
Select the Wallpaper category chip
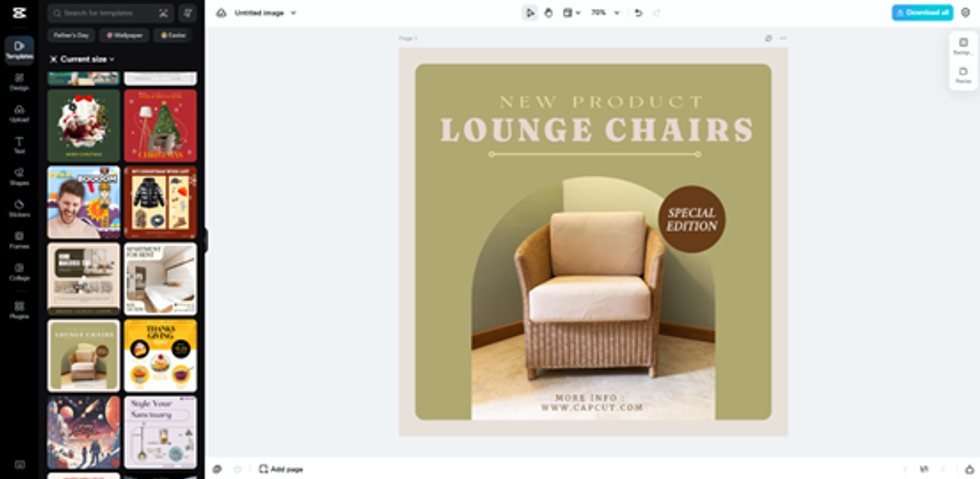(x=124, y=35)
